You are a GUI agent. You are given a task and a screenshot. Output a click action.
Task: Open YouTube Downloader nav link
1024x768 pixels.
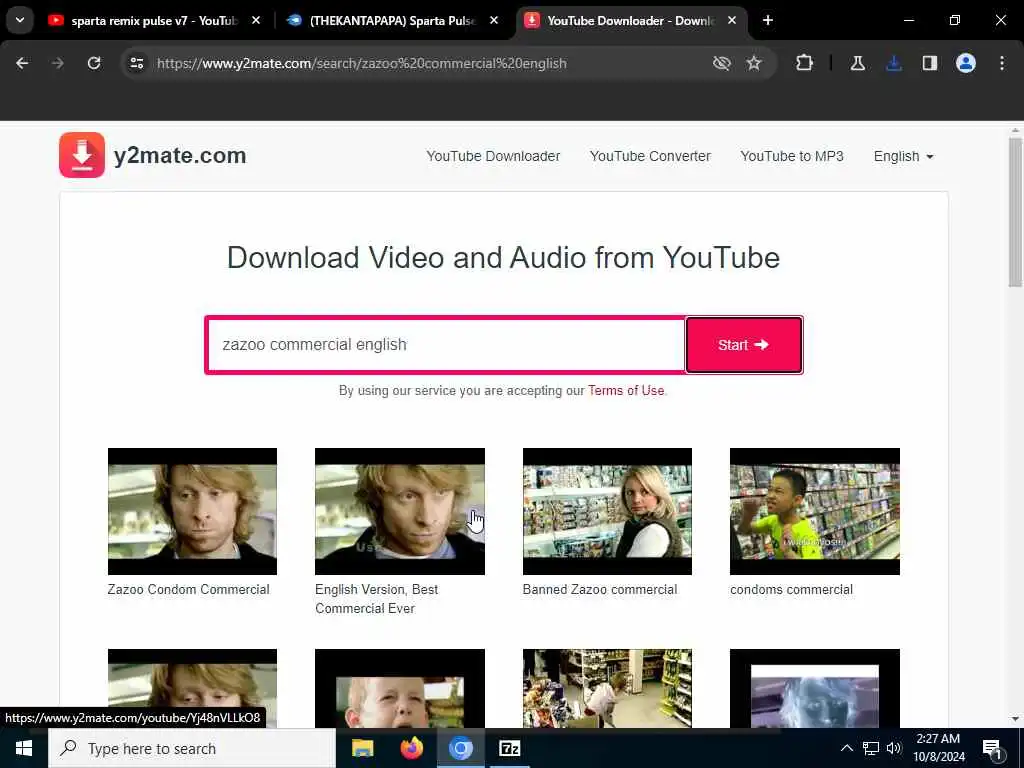[x=493, y=156]
